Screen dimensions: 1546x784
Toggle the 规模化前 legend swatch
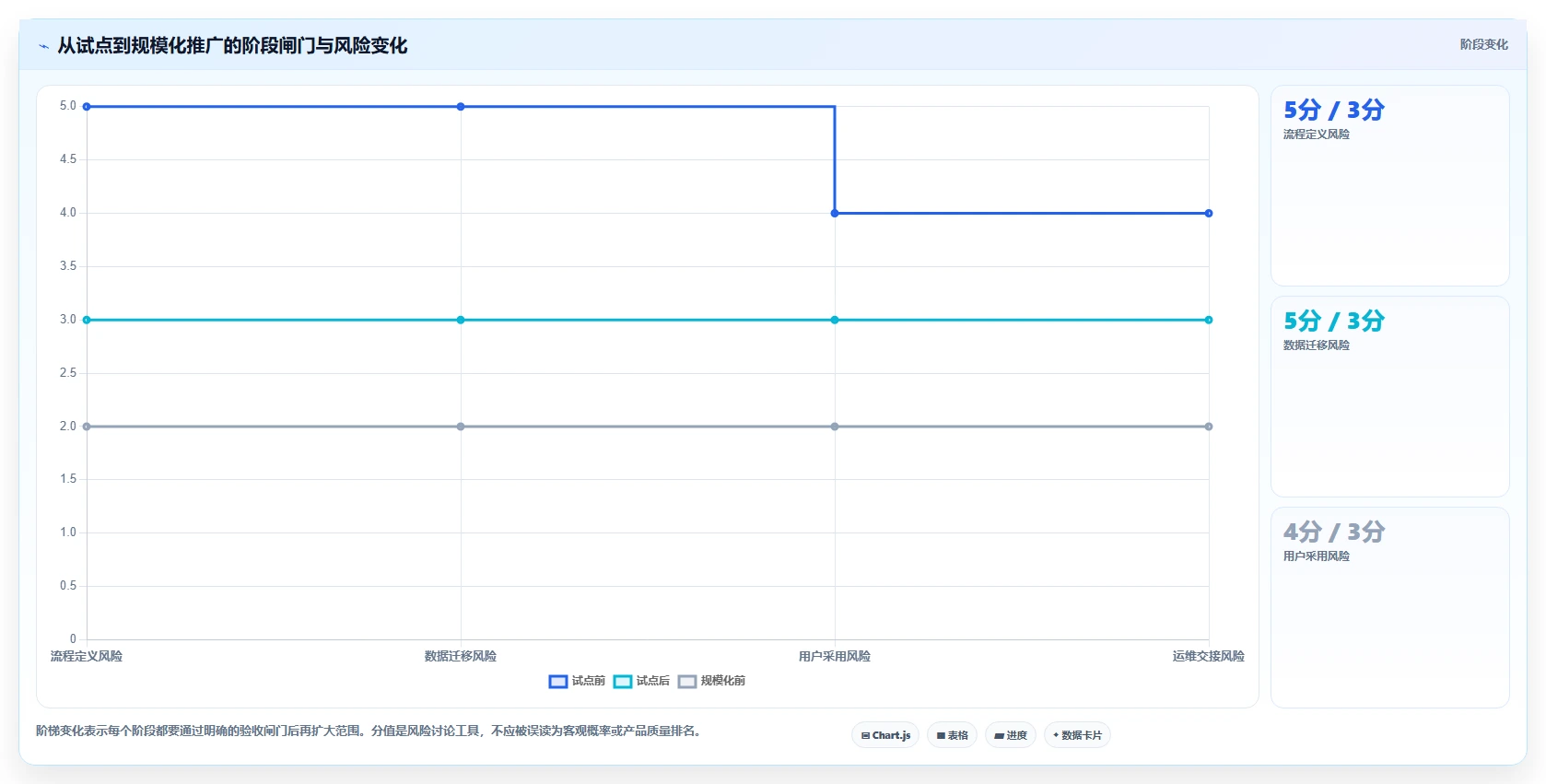(687, 682)
